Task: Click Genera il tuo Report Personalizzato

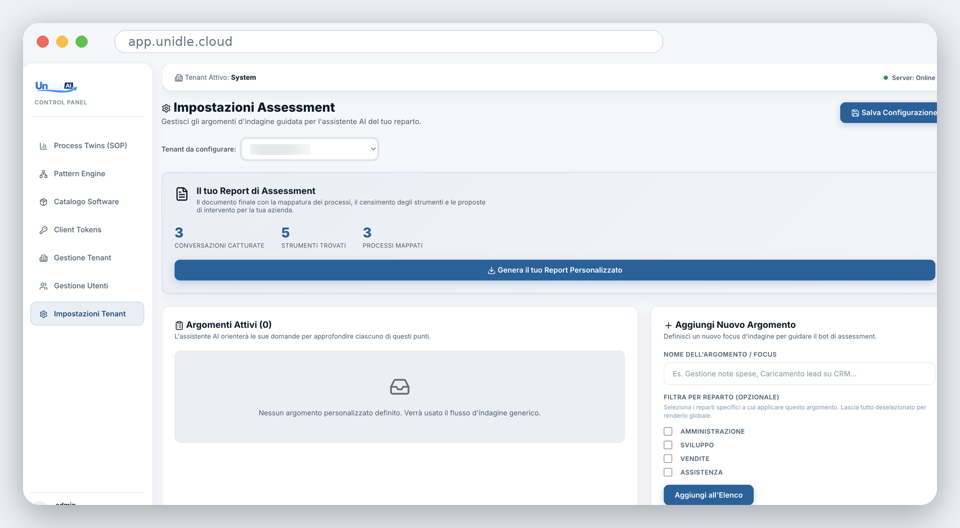Action: pyautogui.click(x=555, y=270)
